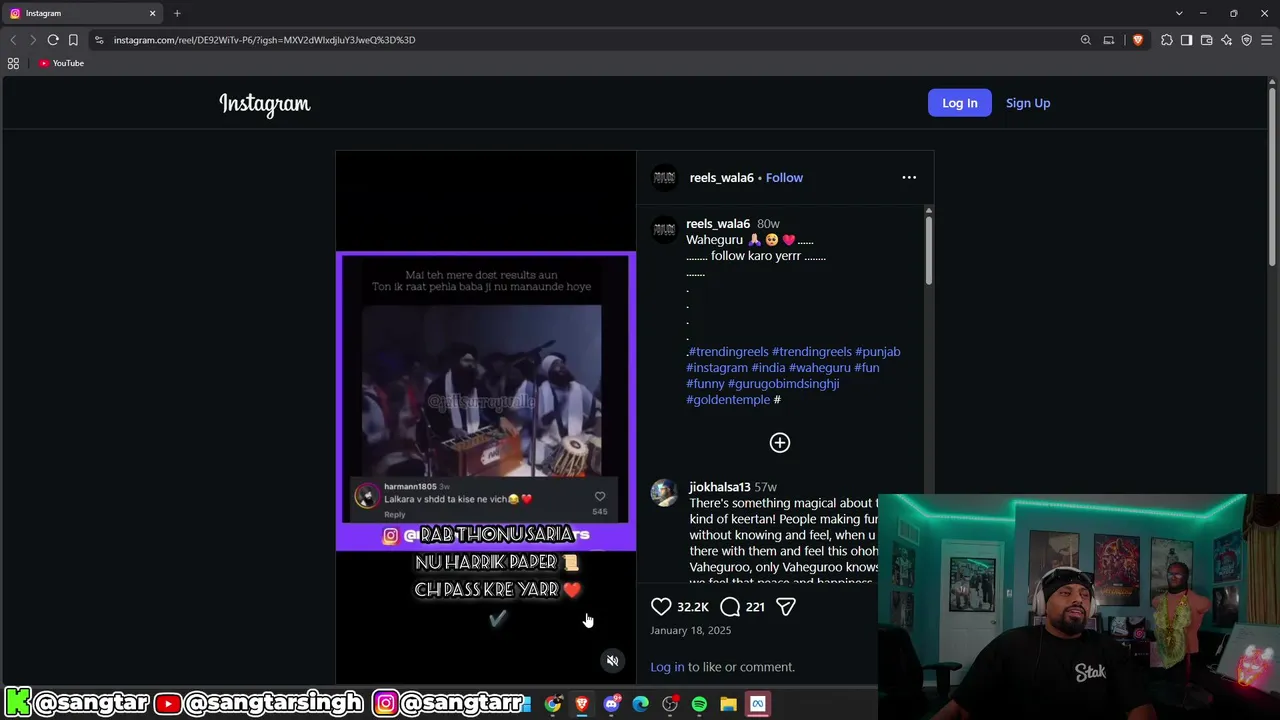Open Brave VPN
The width and height of the screenshot is (1280, 720).
click(1247, 40)
